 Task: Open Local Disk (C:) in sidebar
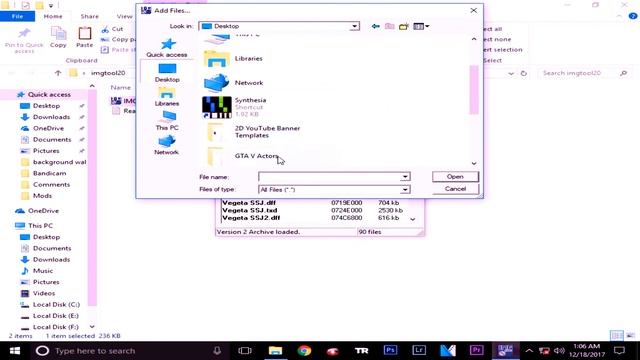[x=56, y=304]
